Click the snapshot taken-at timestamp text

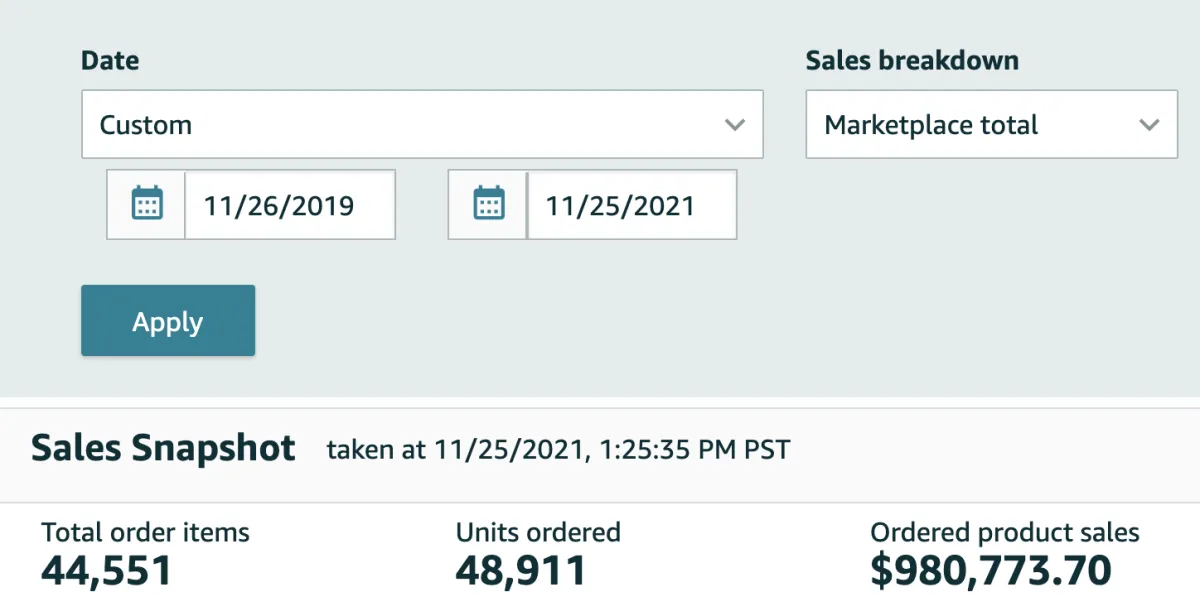[x=558, y=449]
